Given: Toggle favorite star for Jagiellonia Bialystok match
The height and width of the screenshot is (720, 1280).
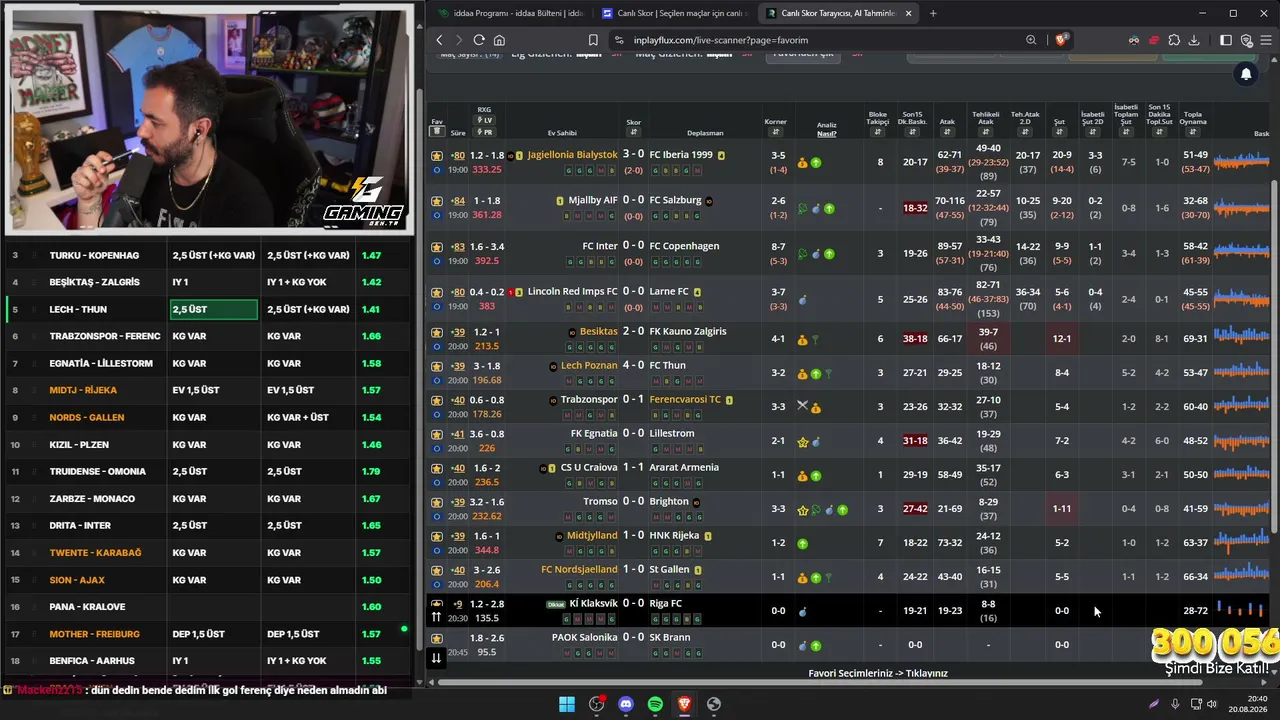Looking at the screenshot, I should click(437, 155).
